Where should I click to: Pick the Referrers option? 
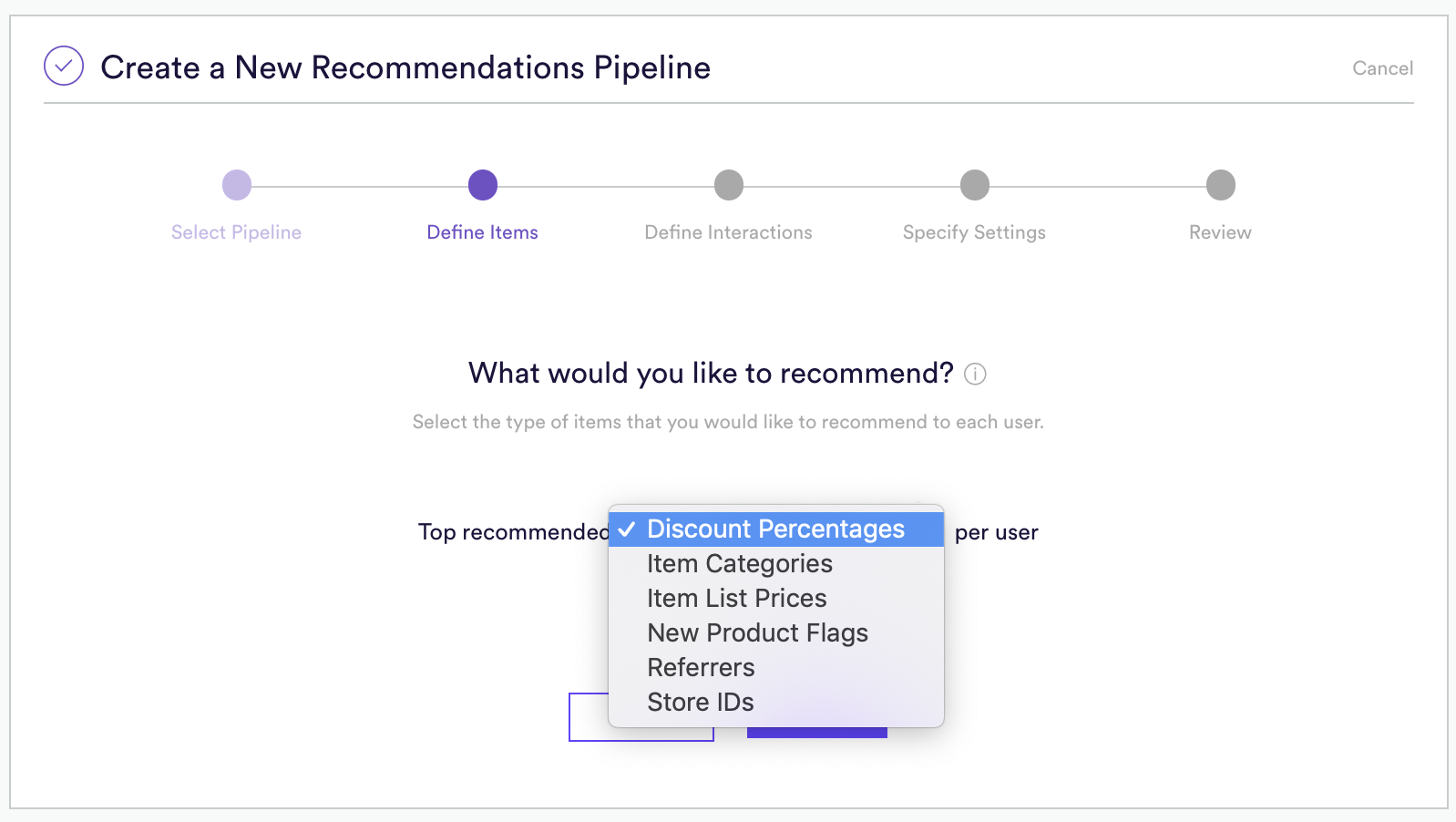tap(776, 668)
